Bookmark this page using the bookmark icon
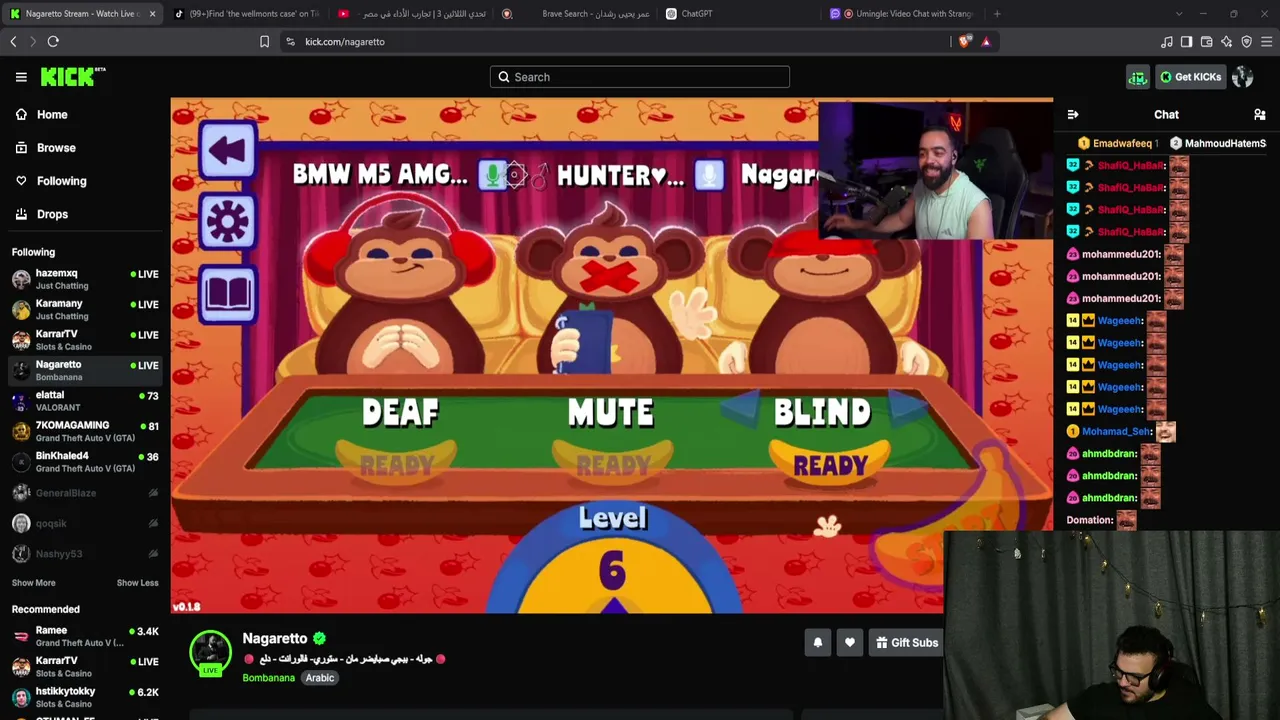 click(x=264, y=41)
